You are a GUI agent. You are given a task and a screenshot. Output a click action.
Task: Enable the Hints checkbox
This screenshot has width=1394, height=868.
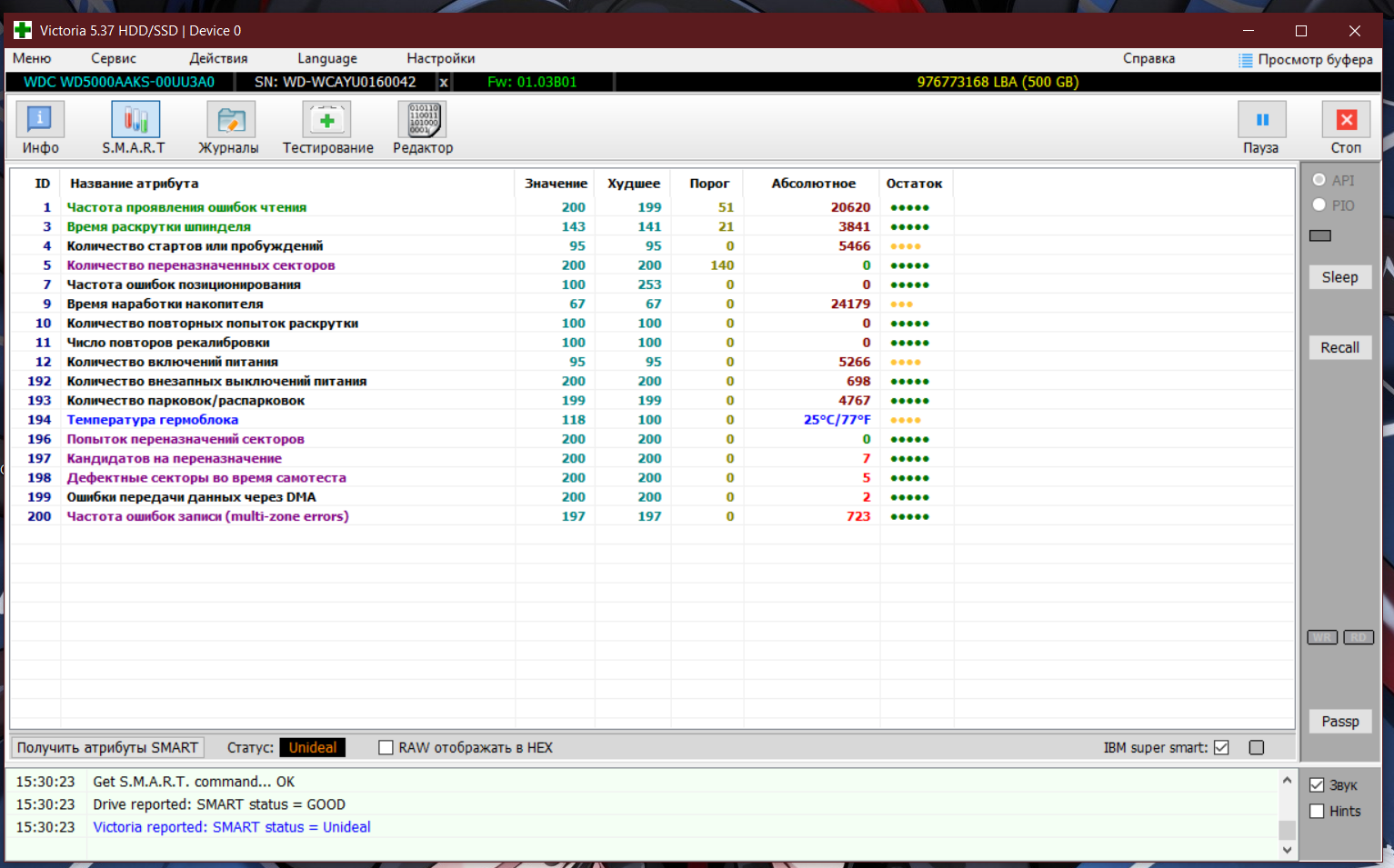1317,811
